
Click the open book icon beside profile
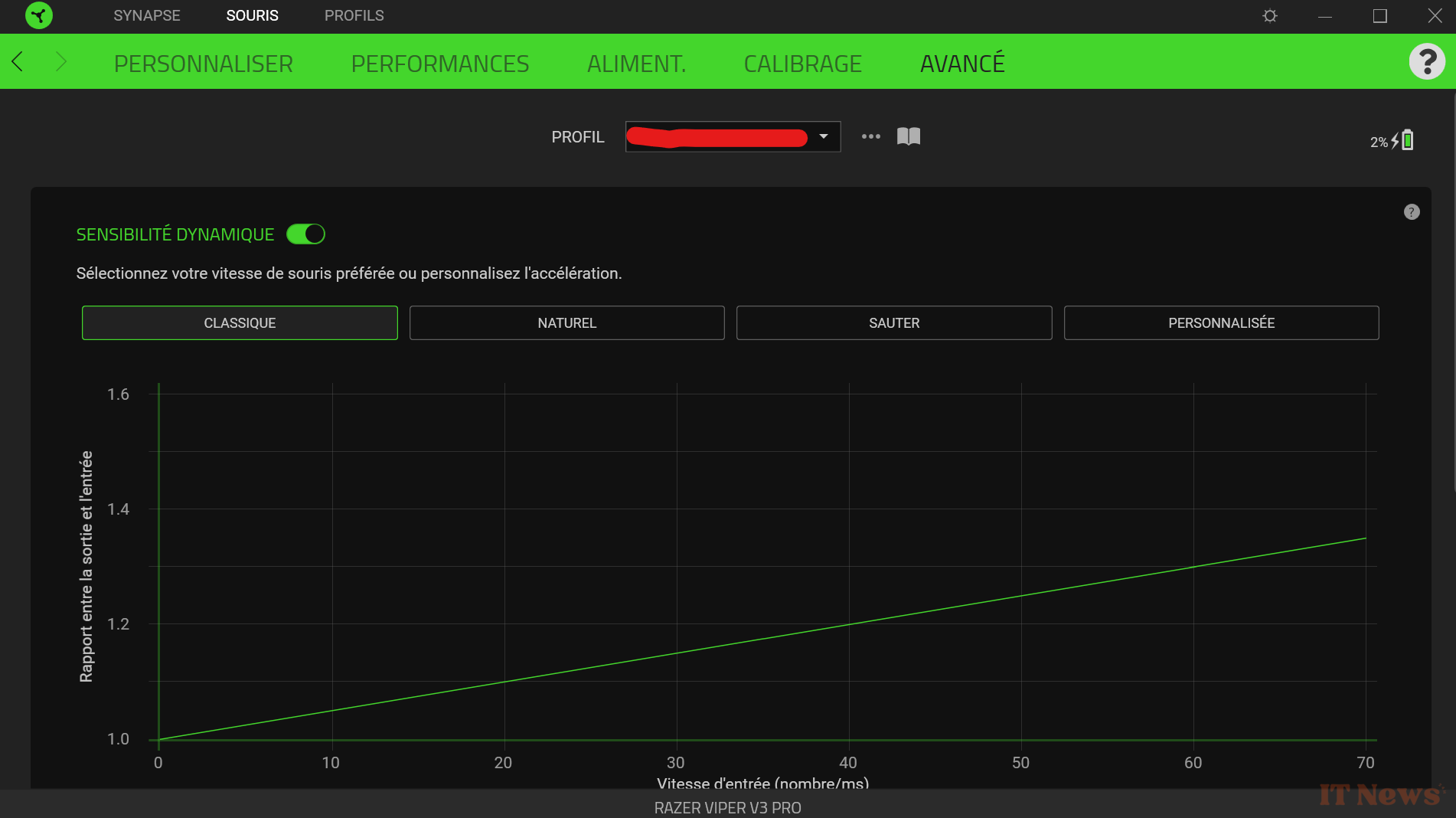[909, 136]
